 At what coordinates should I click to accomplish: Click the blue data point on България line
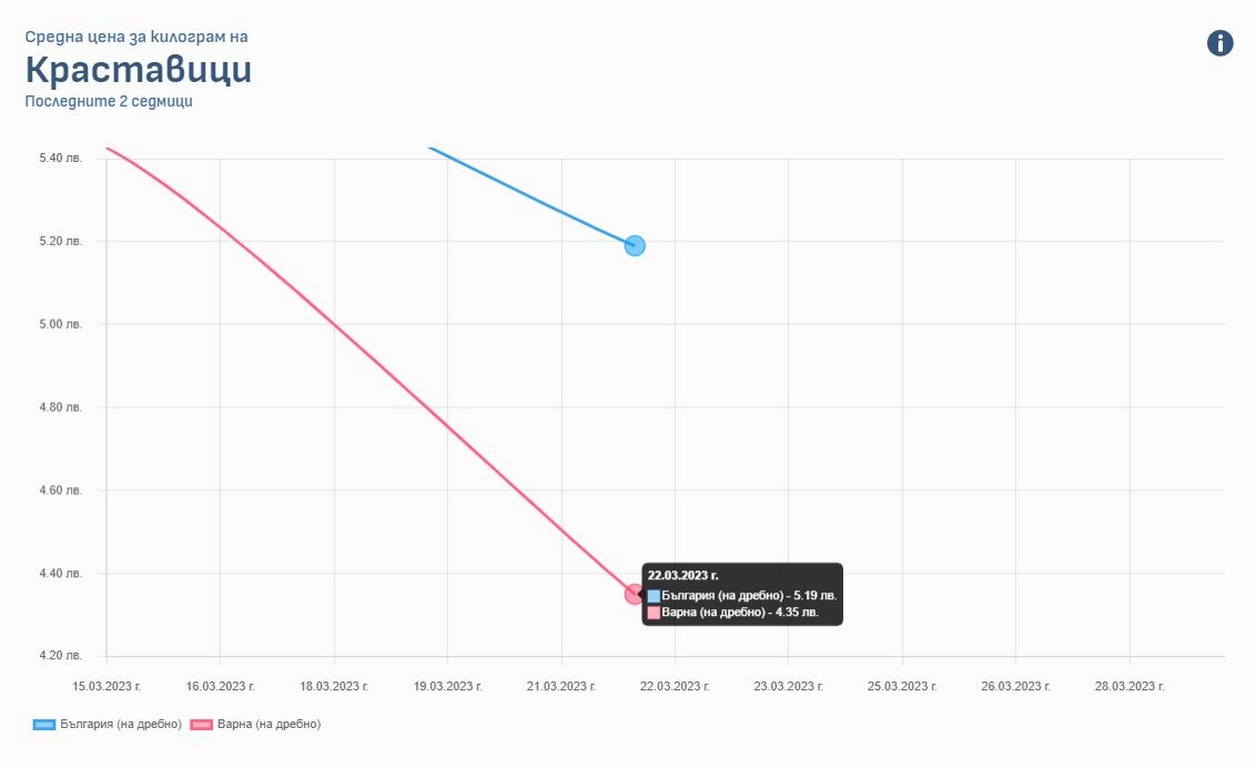point(635,245)
